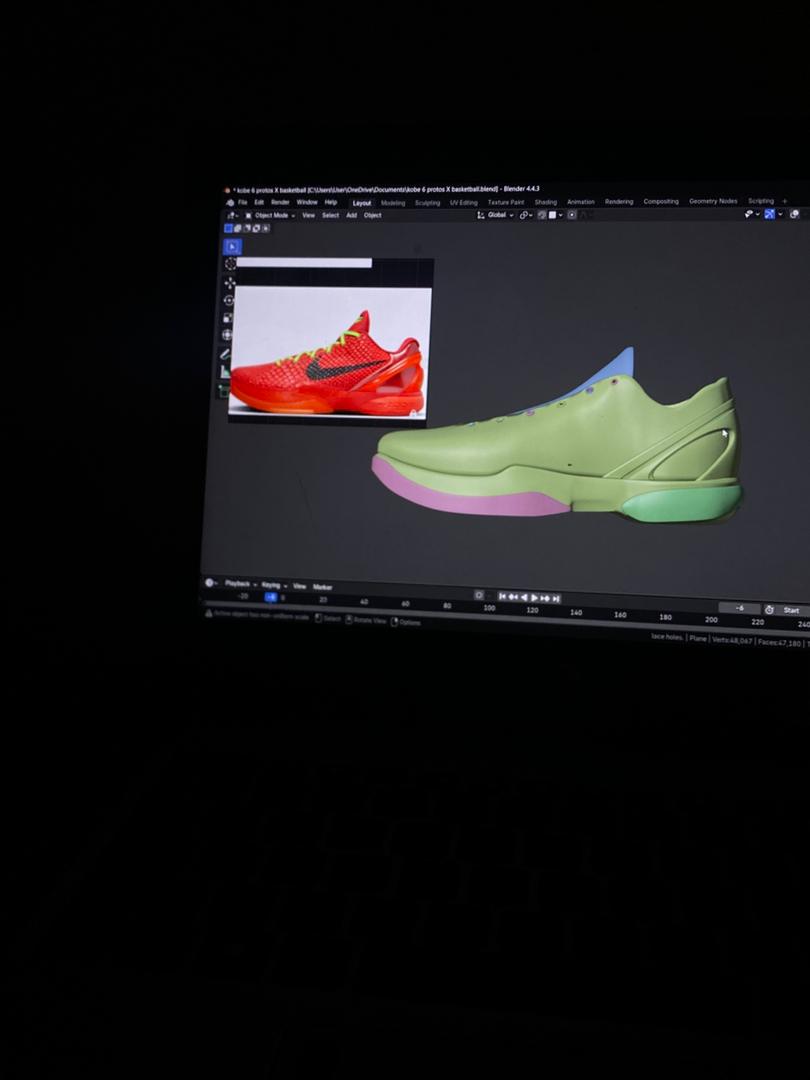Choose the Extend selection mode icon
Image resolution: width=810 pixels, height=1080 pixels.
click(238, 228)
